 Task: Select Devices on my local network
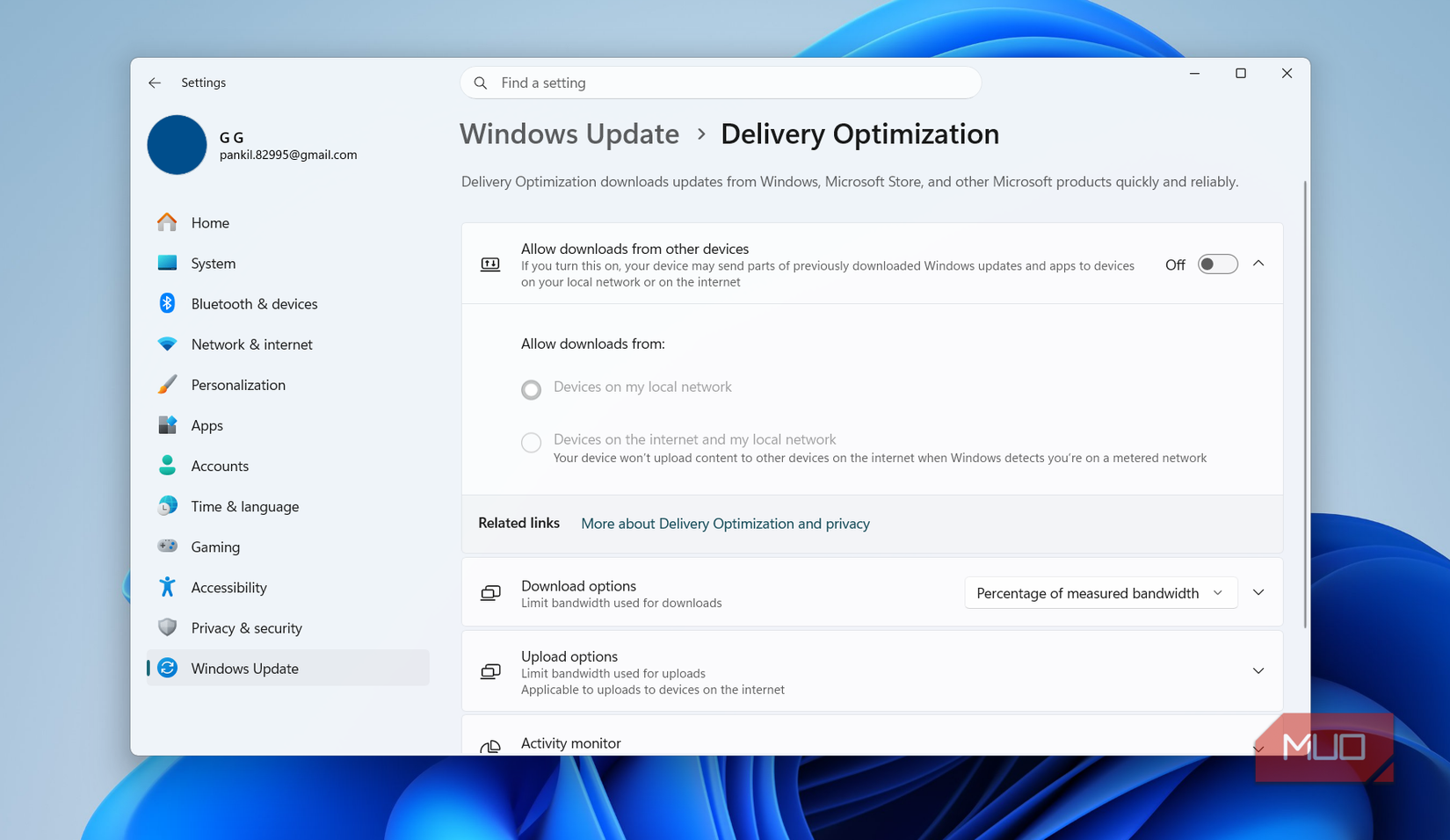pos(531,388)
